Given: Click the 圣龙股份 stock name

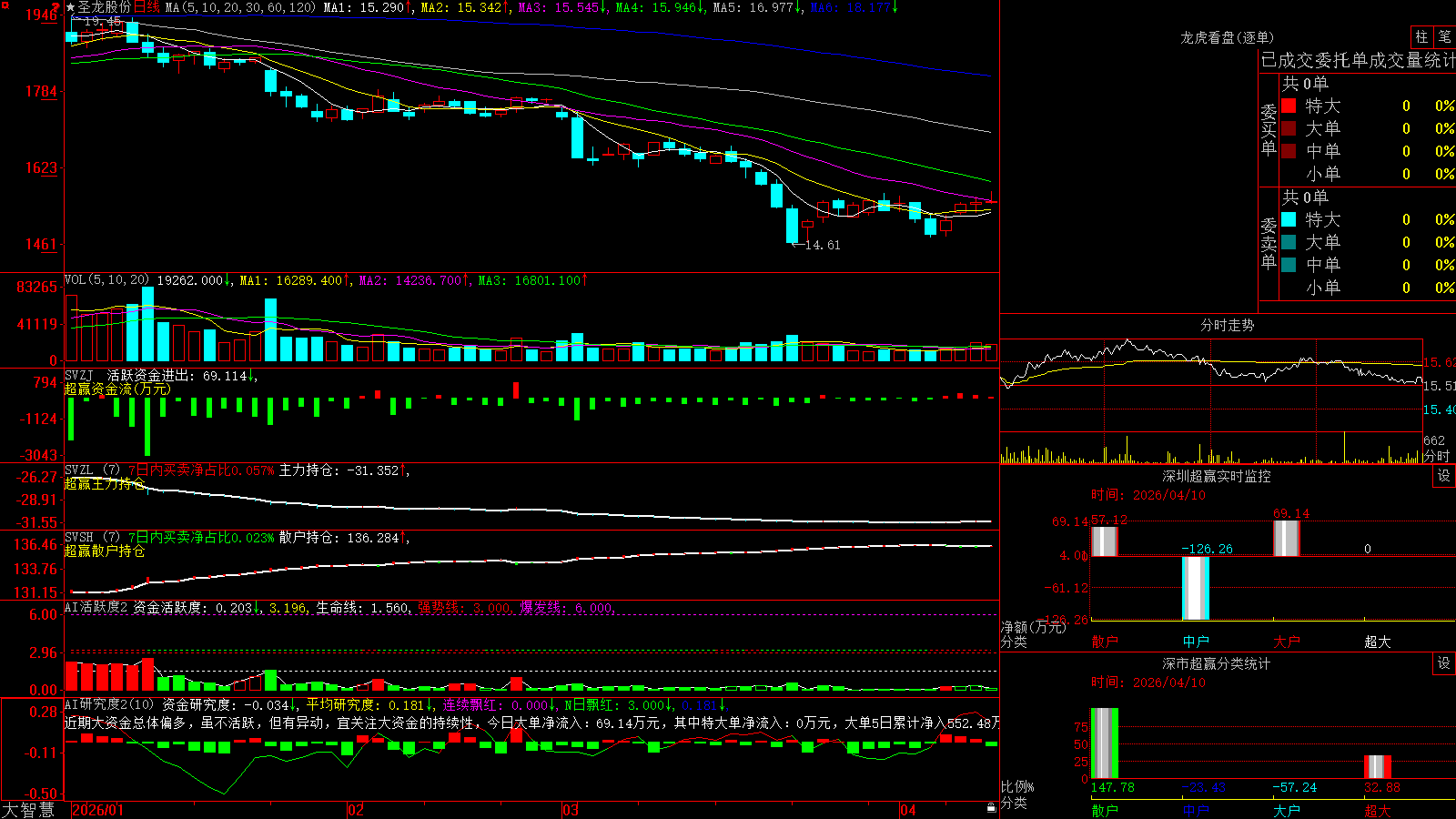Looking at the screenshot, I should [x=104, y=7].
